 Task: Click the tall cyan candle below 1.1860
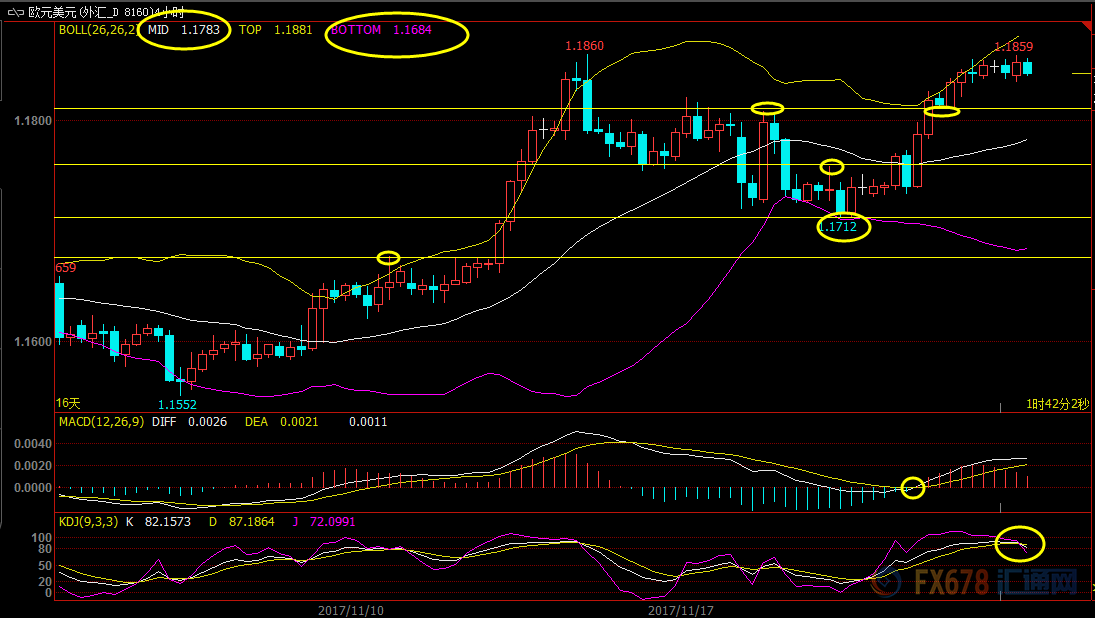pyautogui.click(x=587, y=105)
